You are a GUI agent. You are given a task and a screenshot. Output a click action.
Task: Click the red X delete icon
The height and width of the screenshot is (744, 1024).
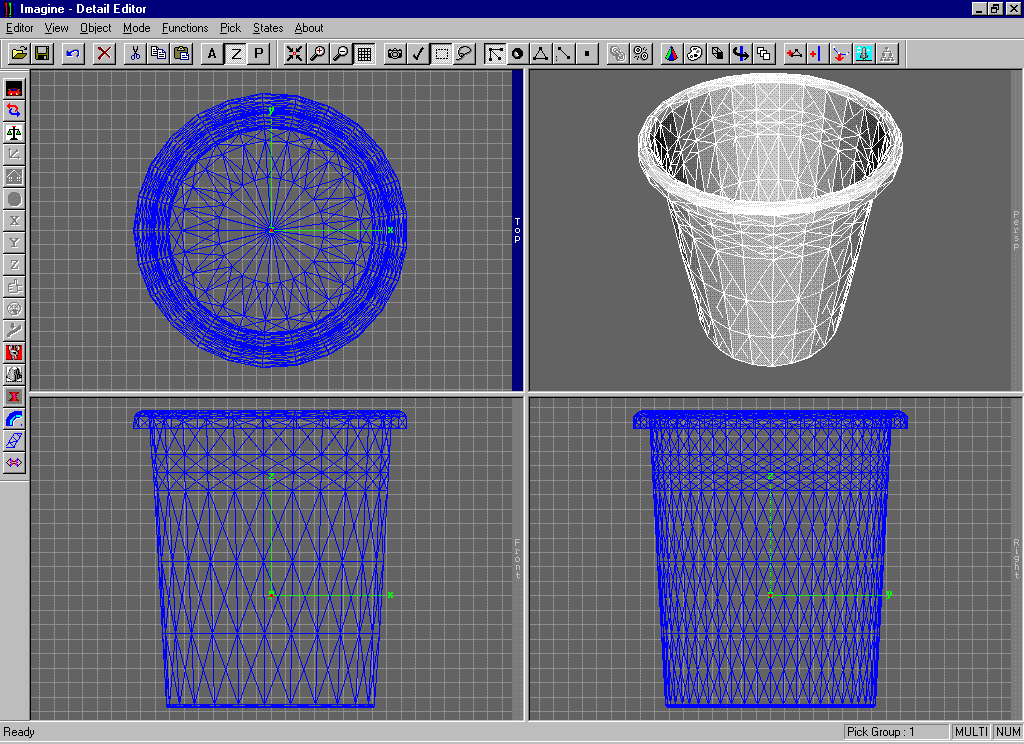coord(104,54)
